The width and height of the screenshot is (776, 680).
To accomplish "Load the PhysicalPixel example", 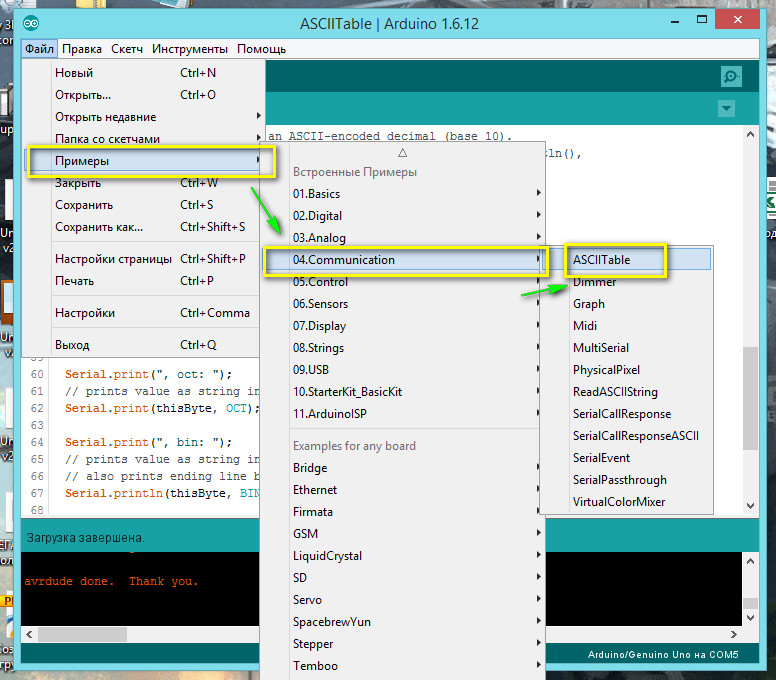I will 627,370.
